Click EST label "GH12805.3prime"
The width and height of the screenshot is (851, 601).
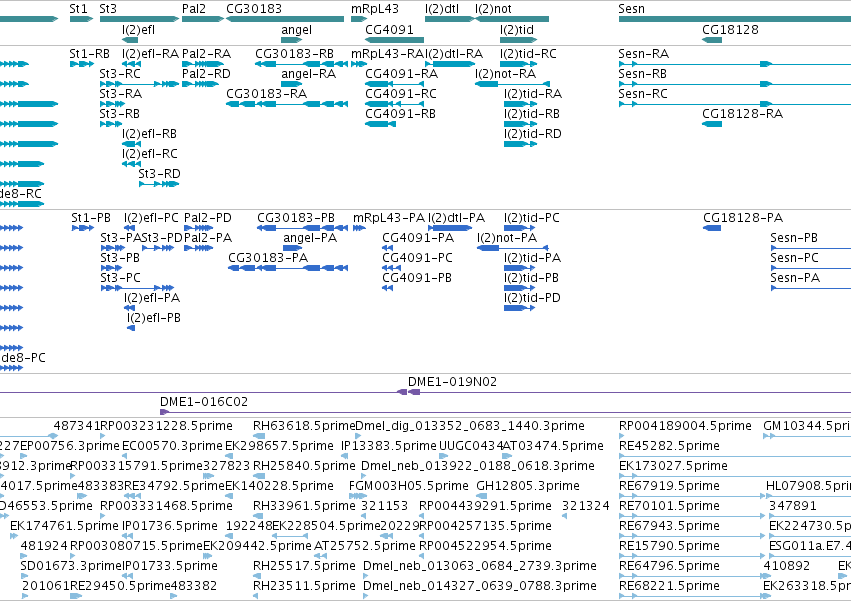(x=528, y=486)
